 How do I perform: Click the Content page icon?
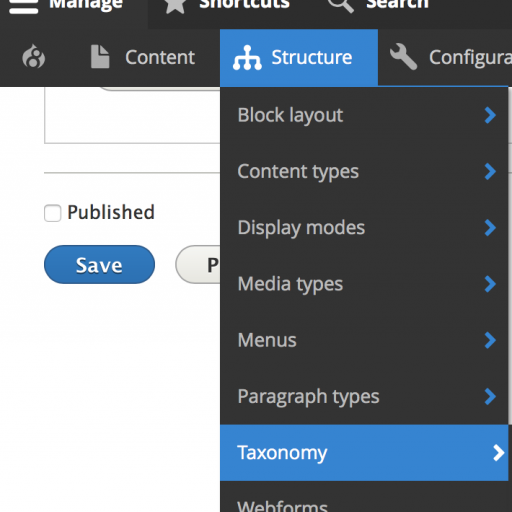[x=100, y=57]
